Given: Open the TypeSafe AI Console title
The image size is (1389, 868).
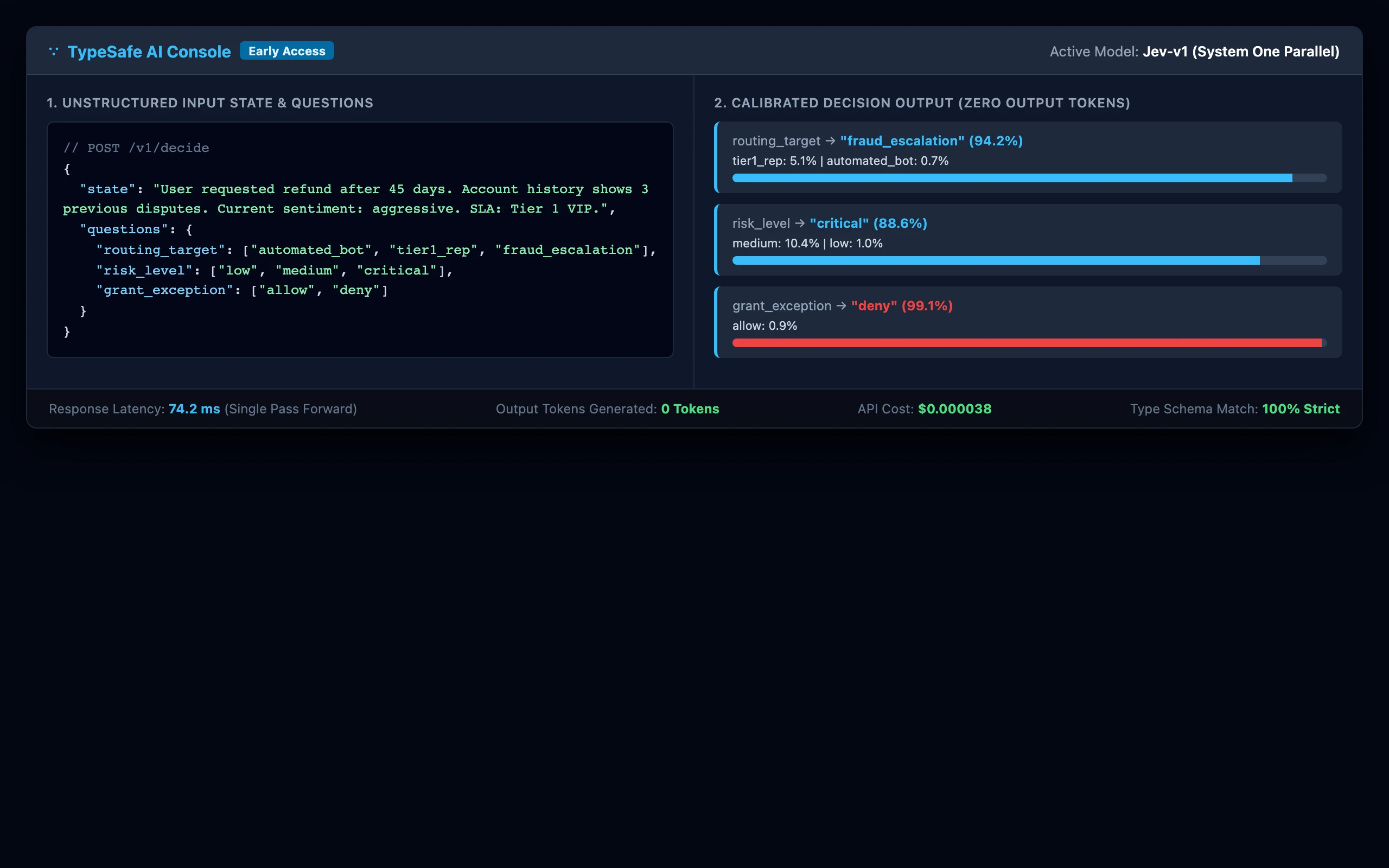Looking at the screenshot, I should [x=149, y=52].
